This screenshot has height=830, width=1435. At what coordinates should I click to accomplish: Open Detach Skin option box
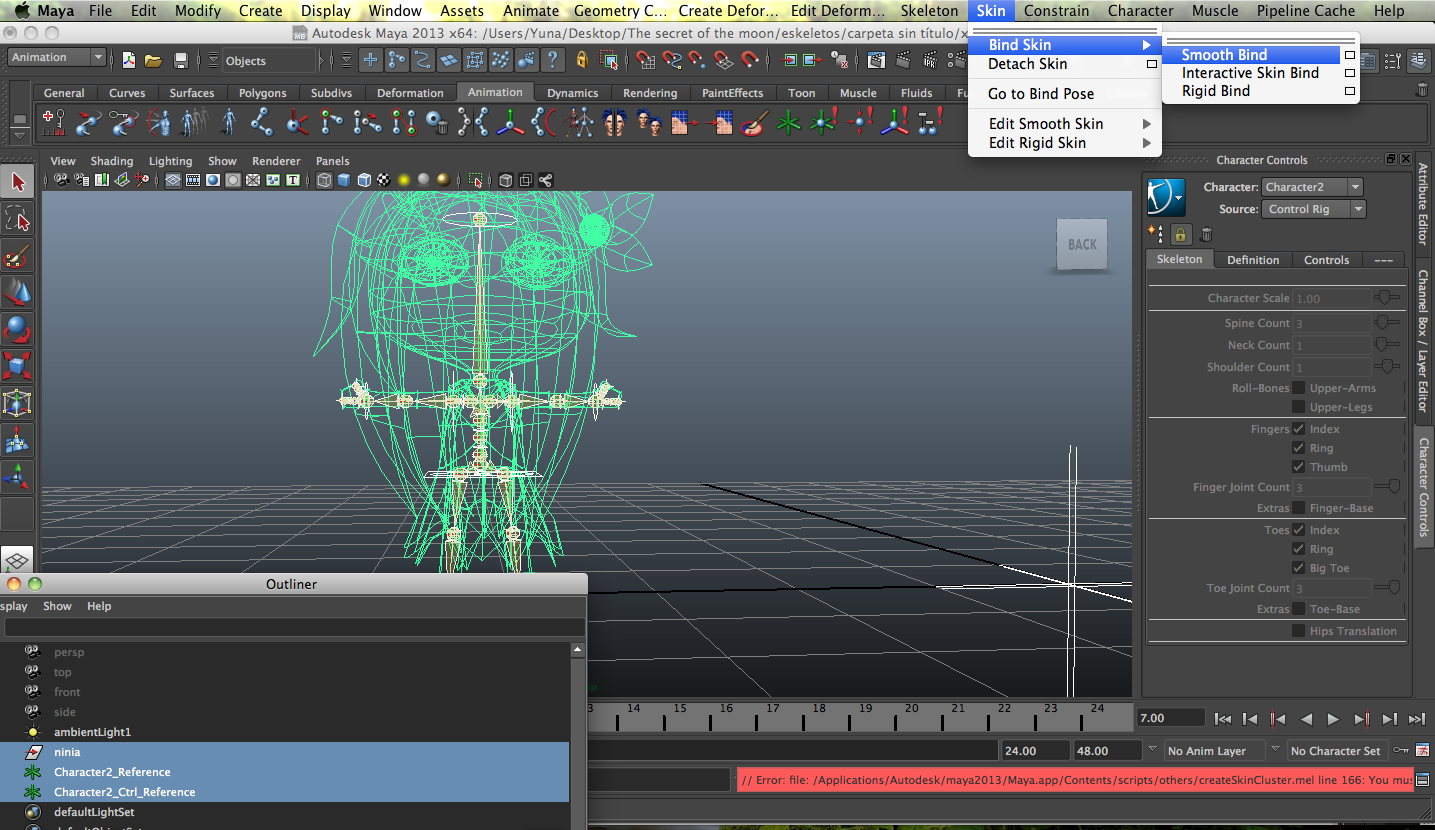pyautogui.click(x=1151, y=64)
